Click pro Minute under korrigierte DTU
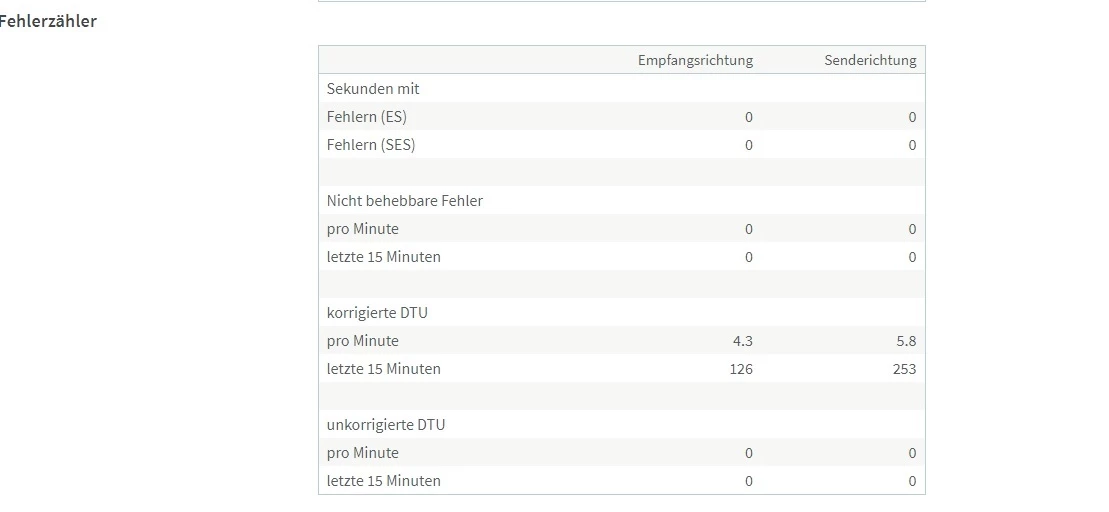Viewport: 1109px width, 512px height. [x=362, y=341]
